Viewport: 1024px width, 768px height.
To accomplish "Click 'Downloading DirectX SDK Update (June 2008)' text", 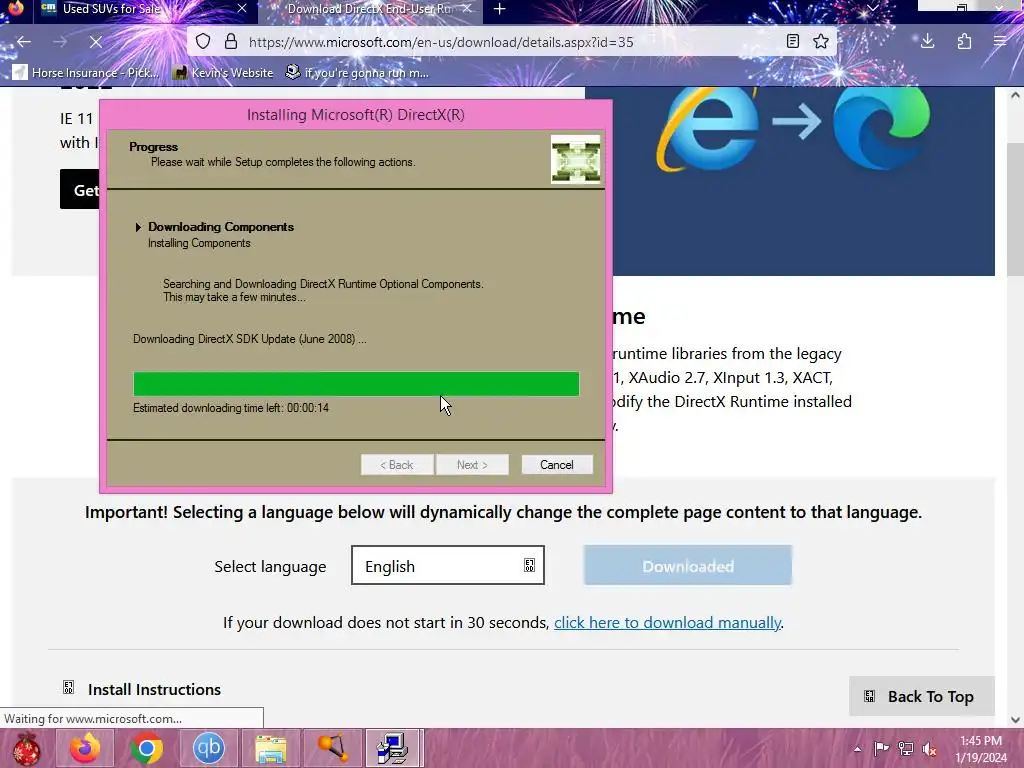I will point(249,339).
